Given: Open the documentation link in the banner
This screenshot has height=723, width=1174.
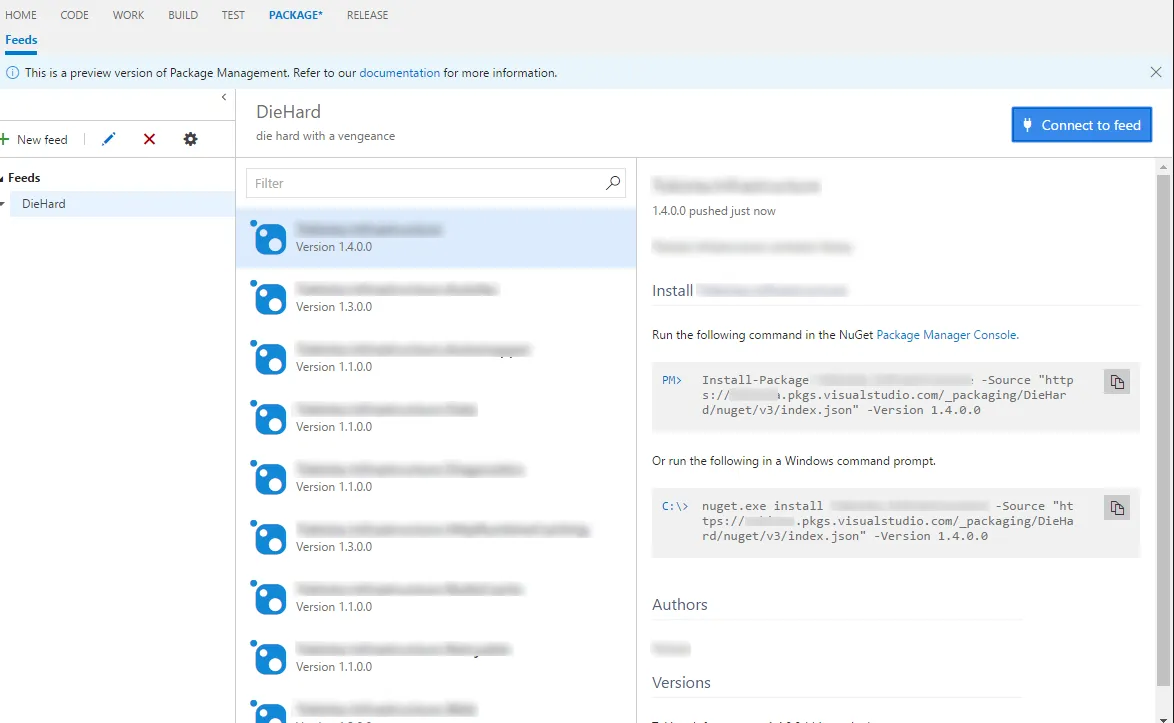Looking at the screenshot, I should click(400, 72).
